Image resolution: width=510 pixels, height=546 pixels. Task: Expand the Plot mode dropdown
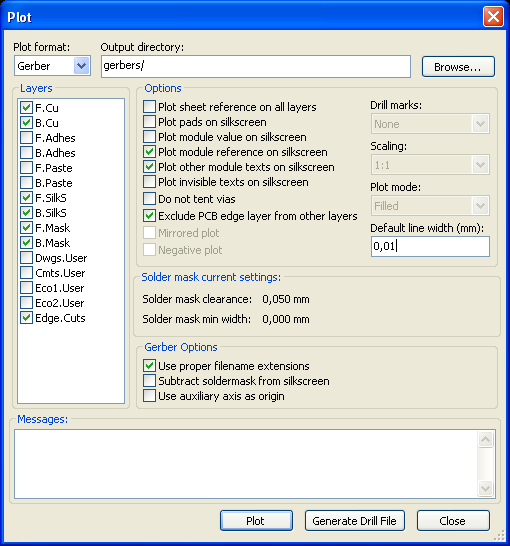pyautogui.click(x=430, y=205)
